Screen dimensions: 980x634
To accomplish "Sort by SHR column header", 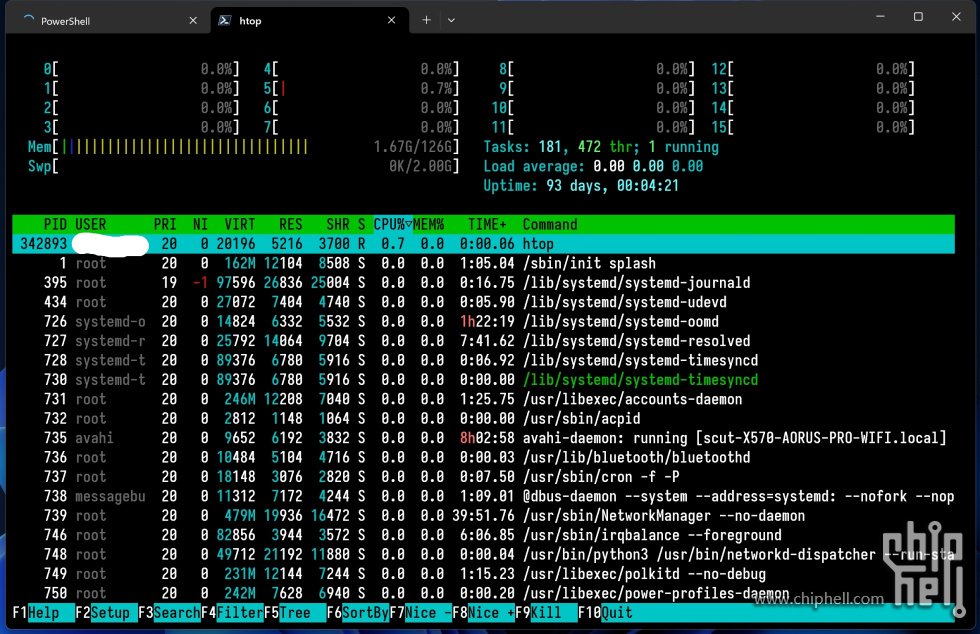I will tap(338, 224).
